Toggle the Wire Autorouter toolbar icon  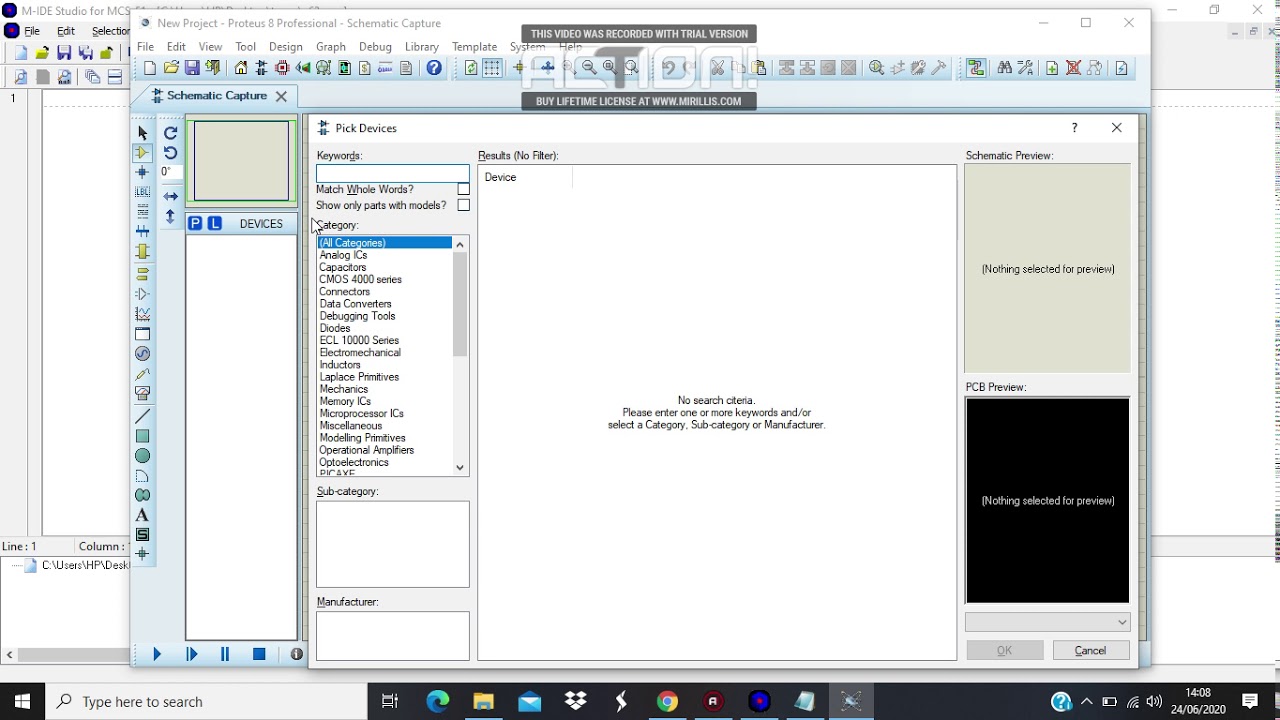pyautogui.click(x=976, y=68)
